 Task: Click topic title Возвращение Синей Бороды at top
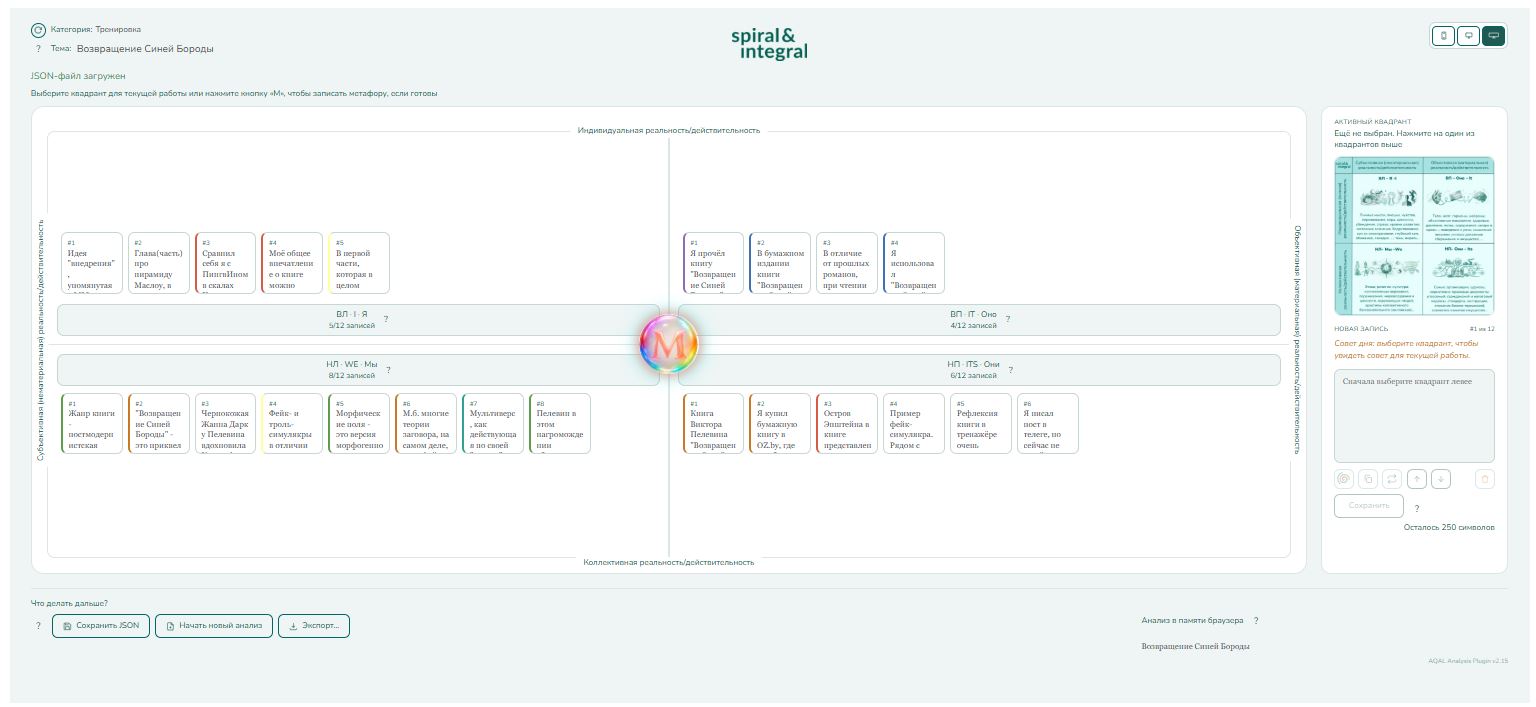click(x=145, y=48)
